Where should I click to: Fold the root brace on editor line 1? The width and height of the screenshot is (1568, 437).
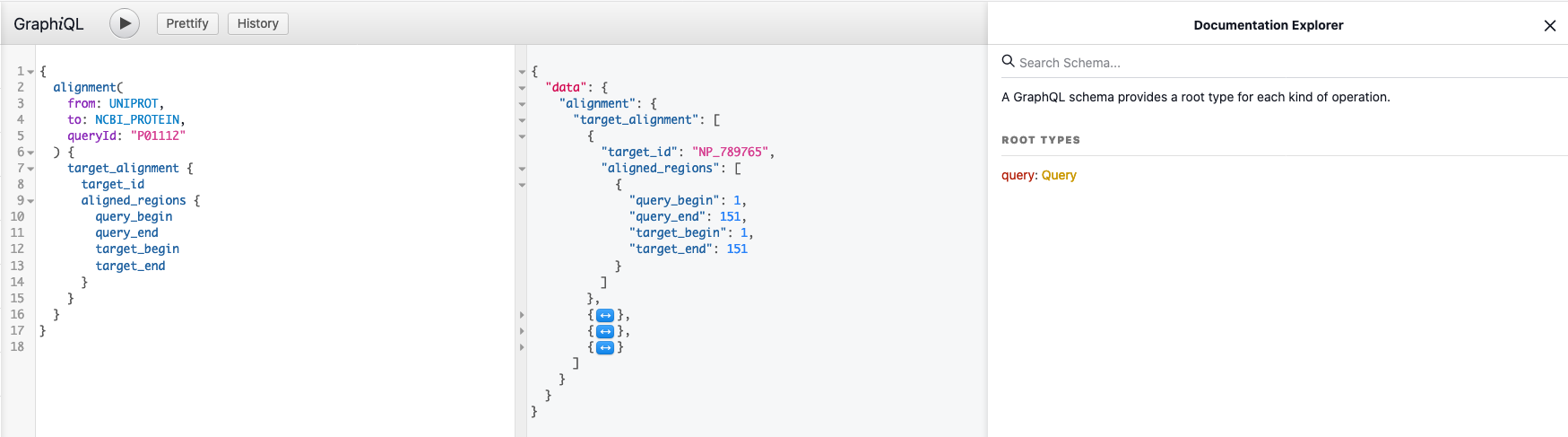[30, 72]
